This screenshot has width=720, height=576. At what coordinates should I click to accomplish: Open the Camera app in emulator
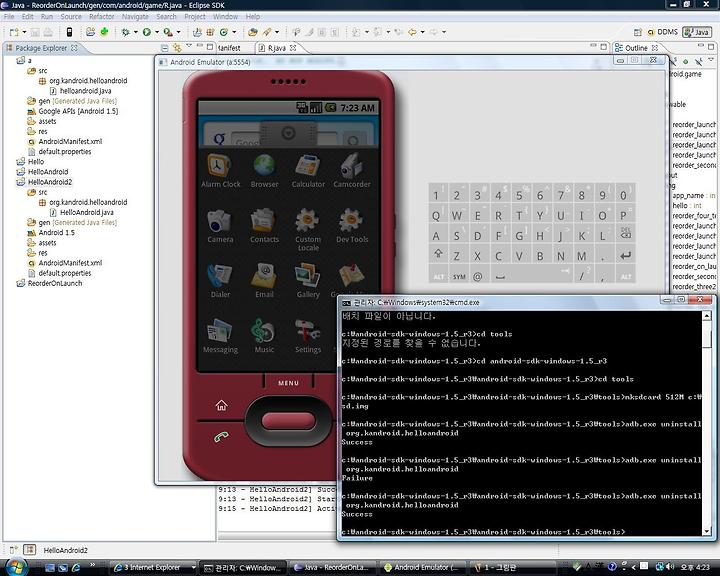point(220,226)
